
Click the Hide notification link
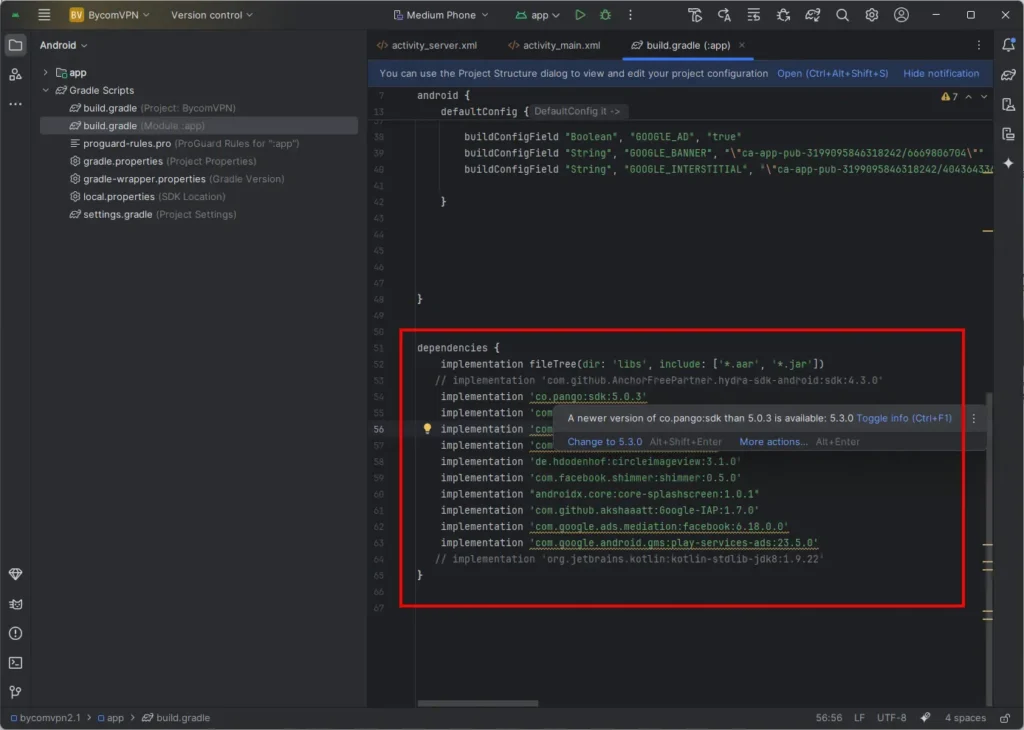pos(941,73)
